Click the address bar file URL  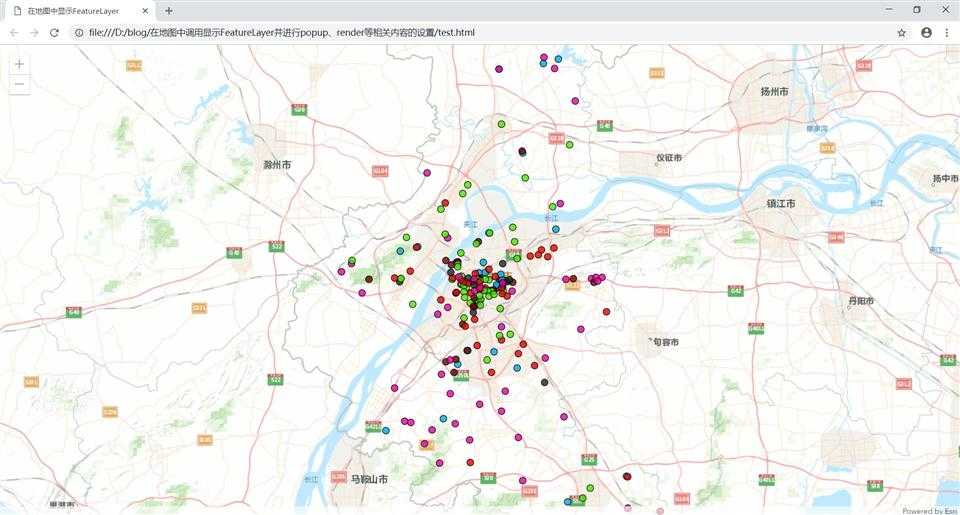[282, 32]
